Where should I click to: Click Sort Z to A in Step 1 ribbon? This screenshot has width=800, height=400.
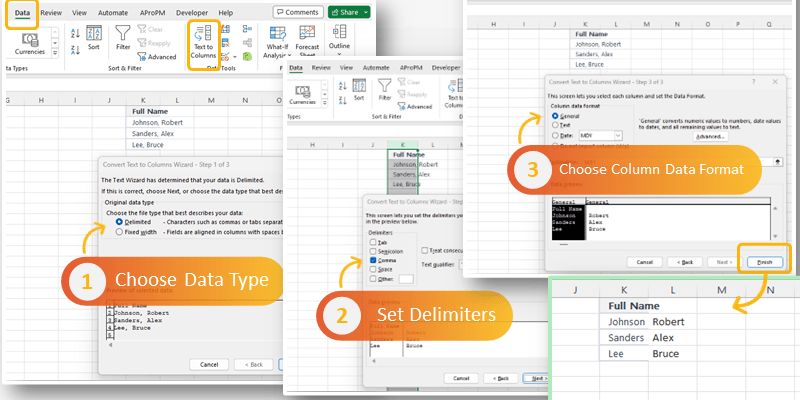pyautogui.click(x=76, y=50)
